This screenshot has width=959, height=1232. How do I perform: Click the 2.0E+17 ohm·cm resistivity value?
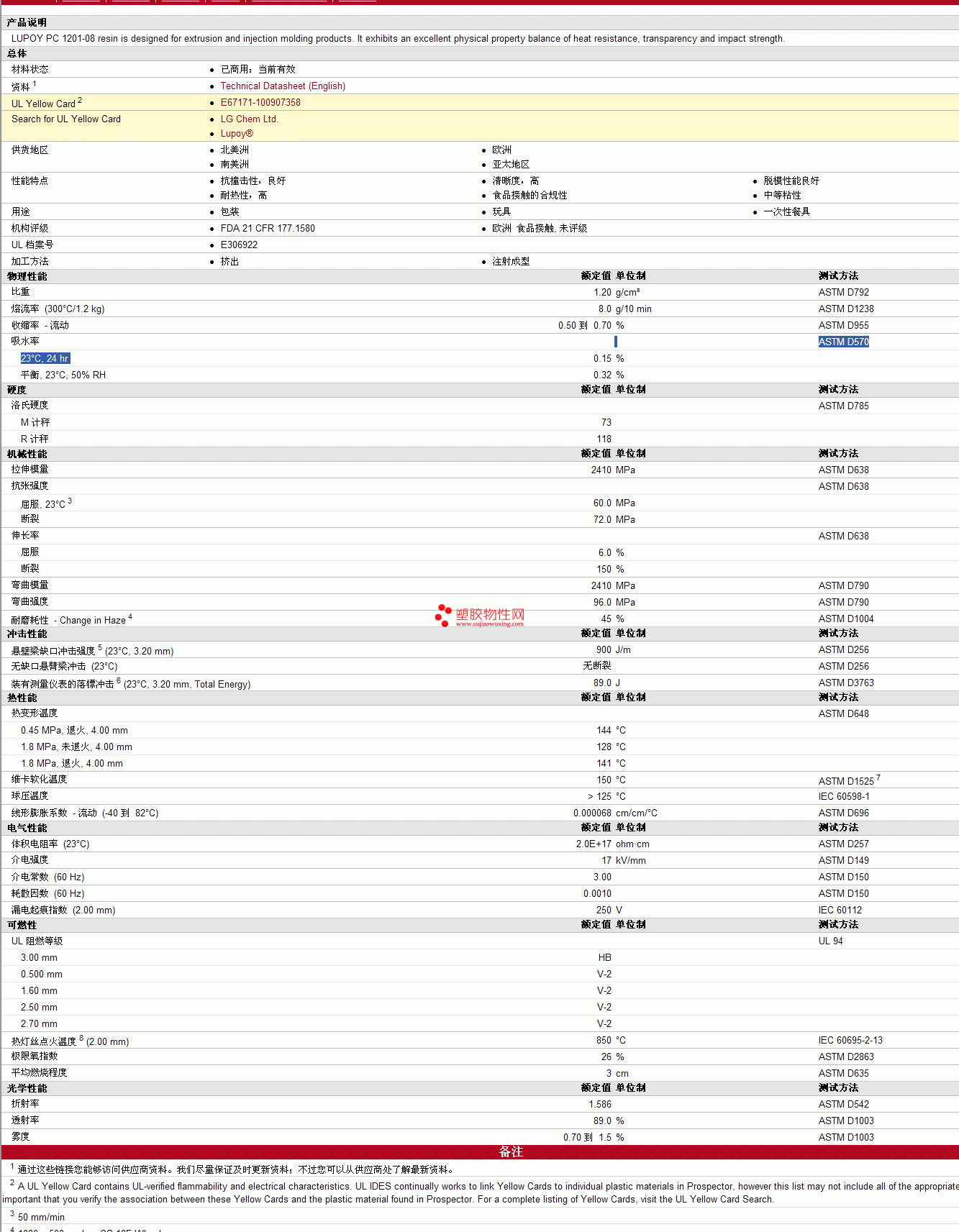tap(612, 844)
